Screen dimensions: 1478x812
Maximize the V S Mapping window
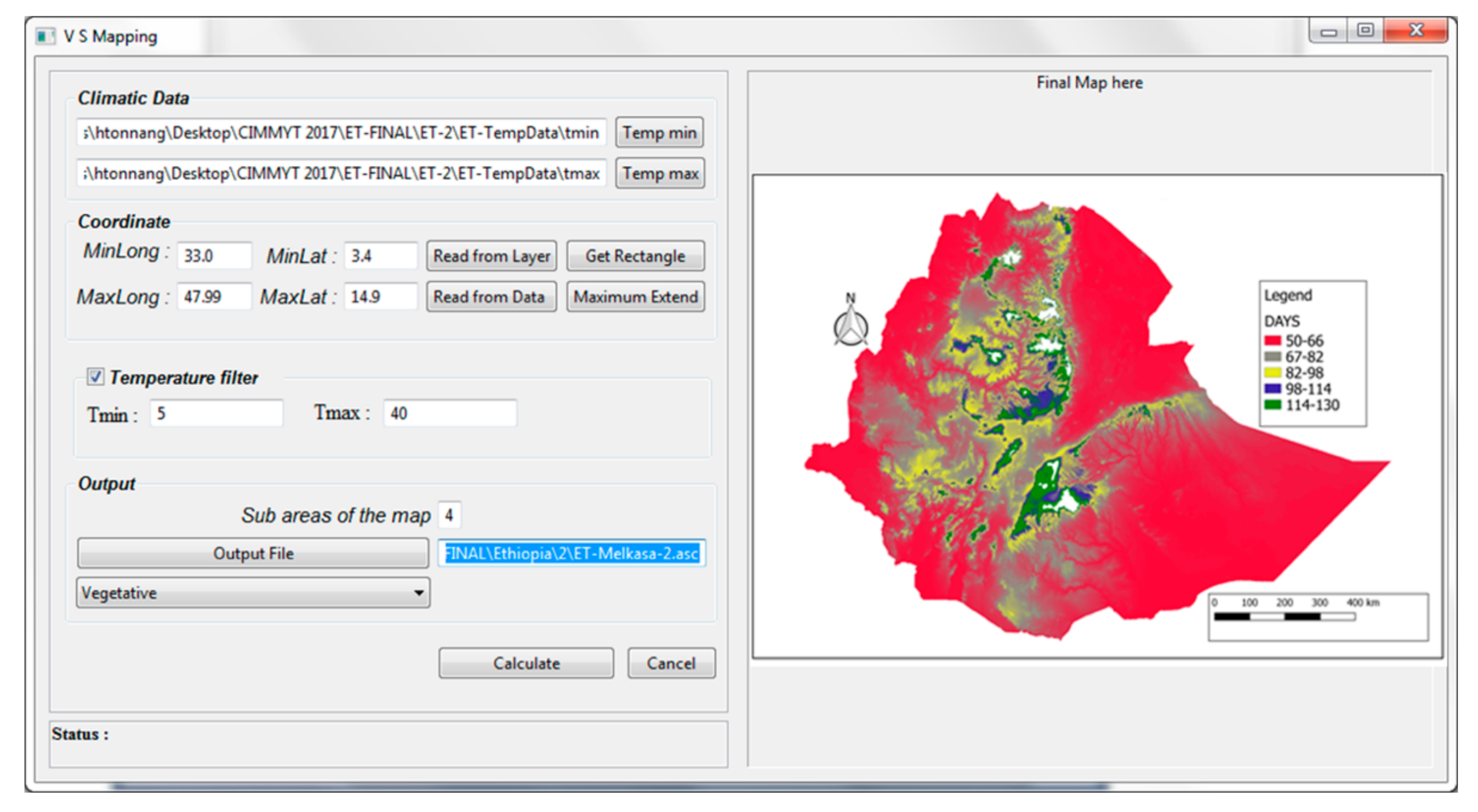1365,31
